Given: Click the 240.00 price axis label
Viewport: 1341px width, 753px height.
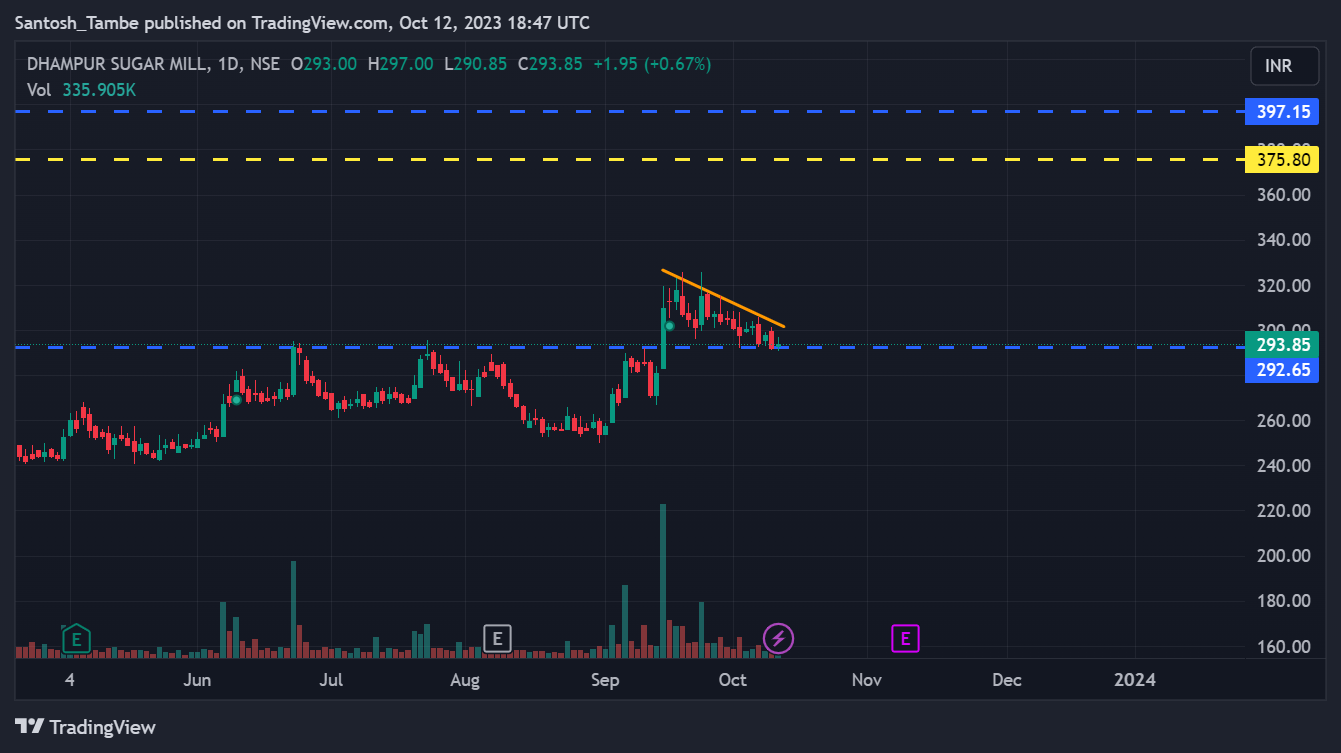Looking at the screenshot, I should (1283, 465).
